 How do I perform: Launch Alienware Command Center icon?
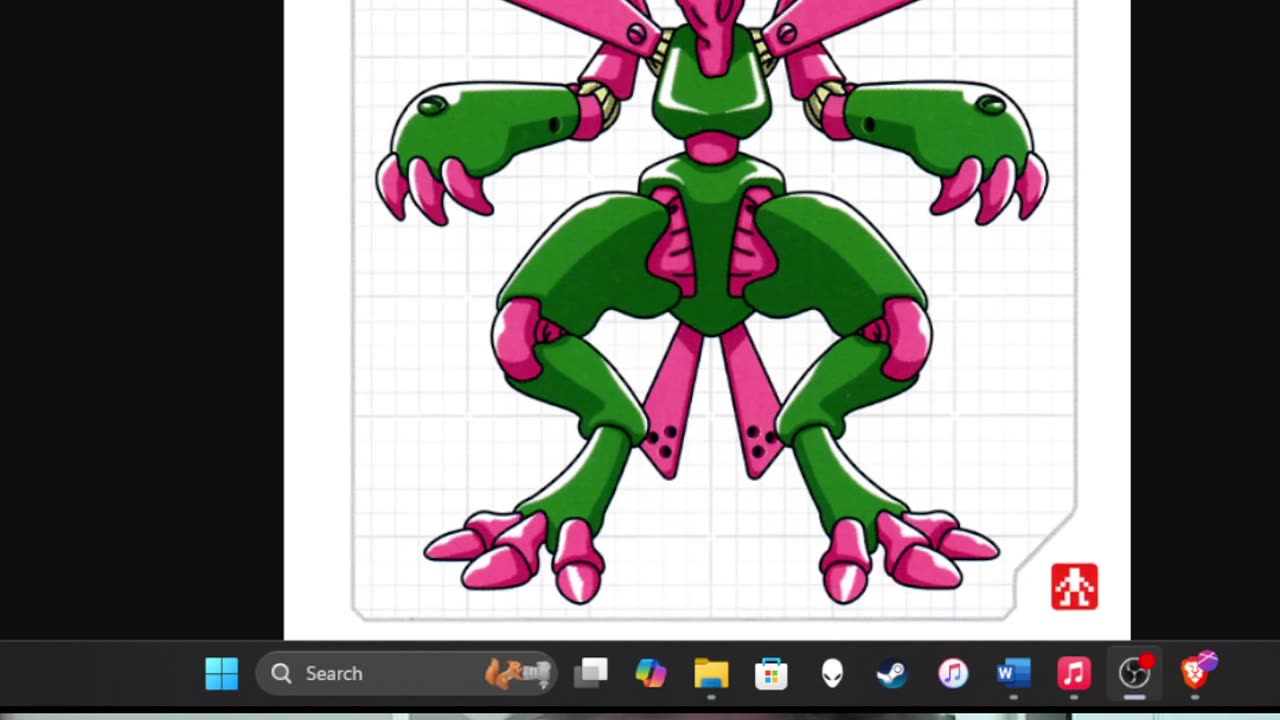[x=832, y=673]
